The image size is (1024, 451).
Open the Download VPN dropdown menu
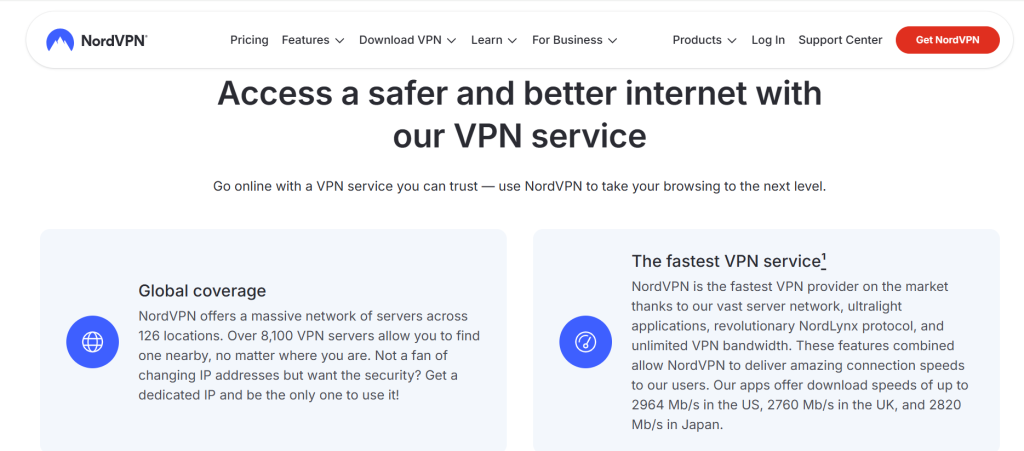point(408,40)
